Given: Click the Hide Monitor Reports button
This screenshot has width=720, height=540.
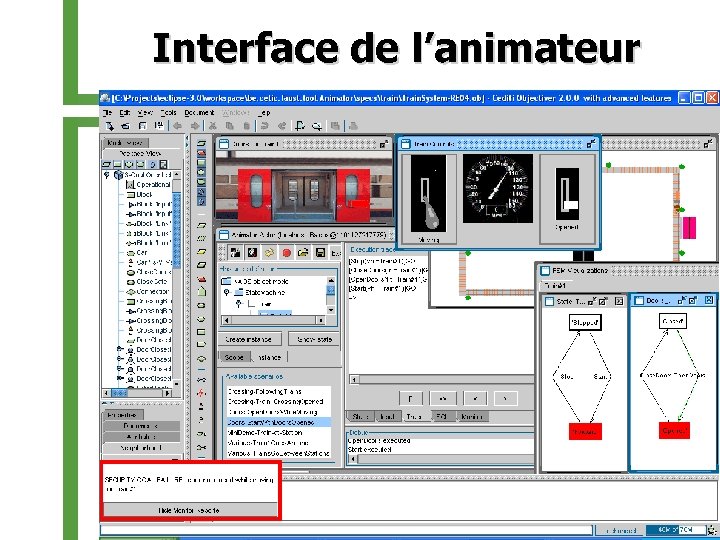Looking at the screenshot, I should point(189,510).
